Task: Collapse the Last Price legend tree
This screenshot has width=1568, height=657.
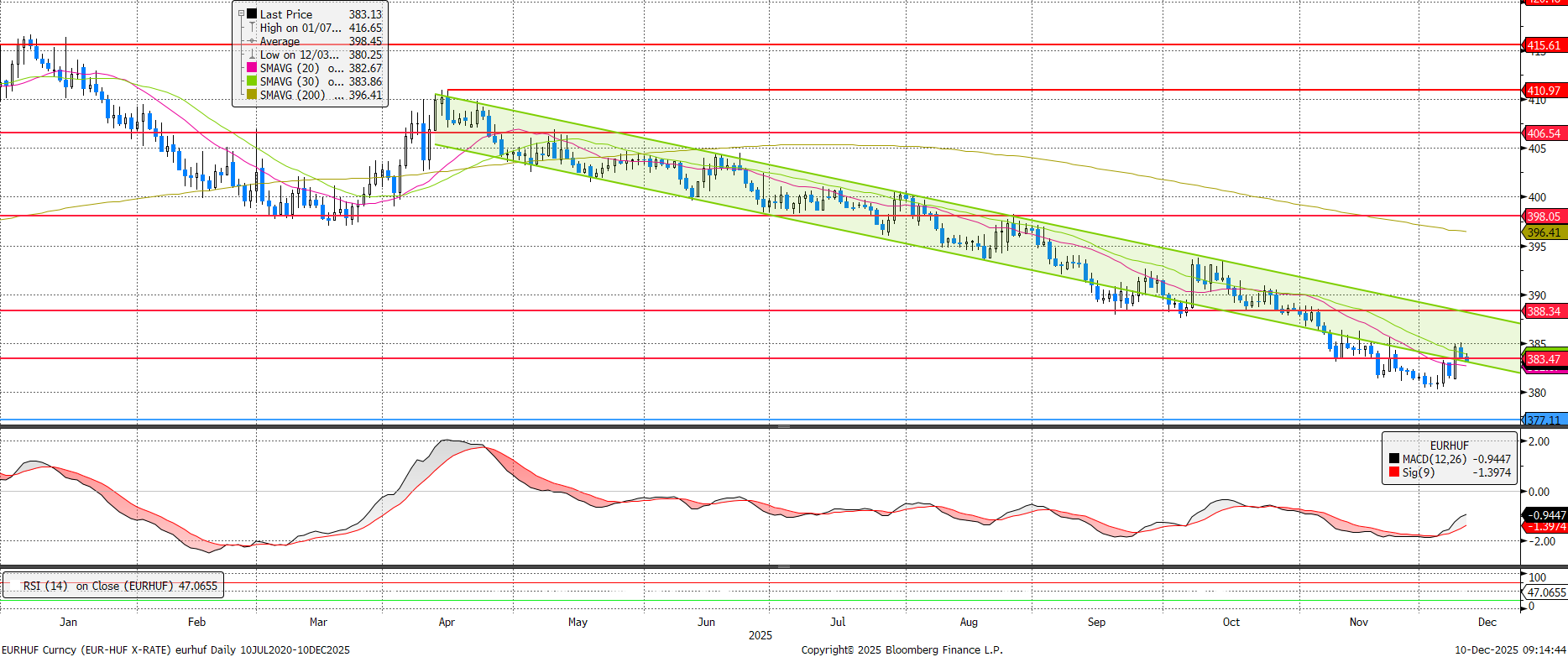Action: (x=242, y=14)
